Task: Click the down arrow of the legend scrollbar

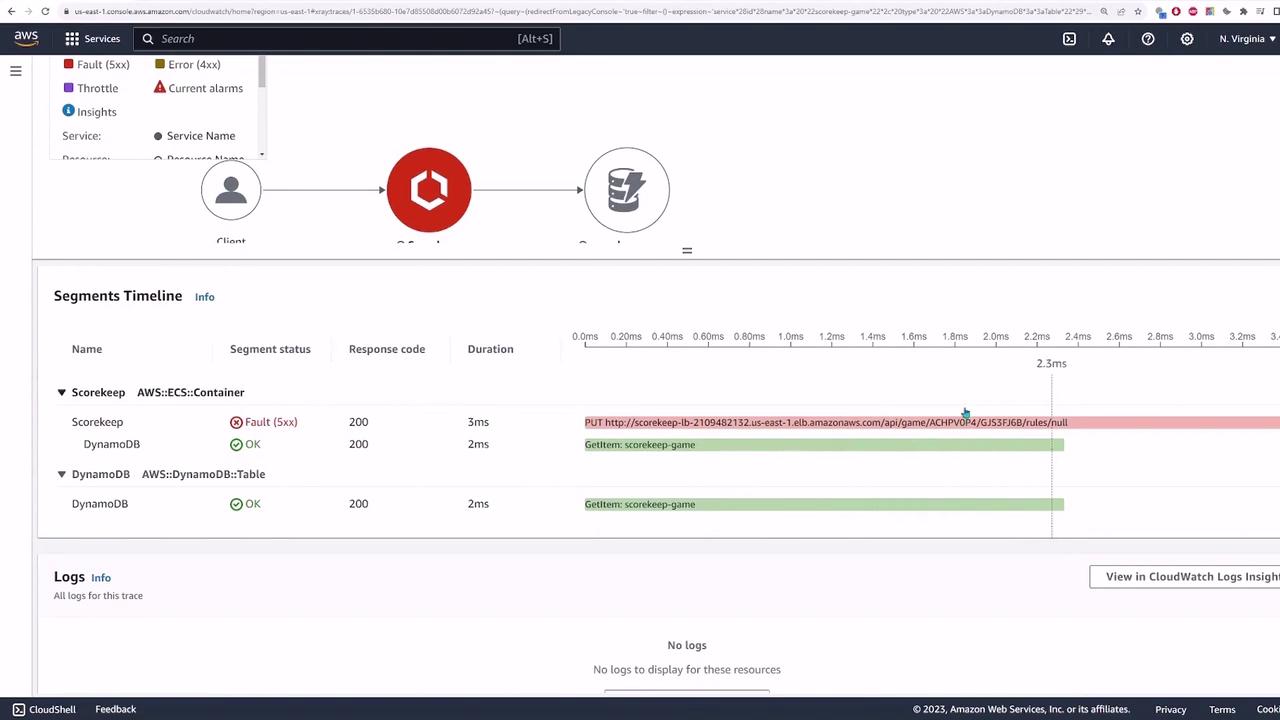Action: (x=262, y=154)
